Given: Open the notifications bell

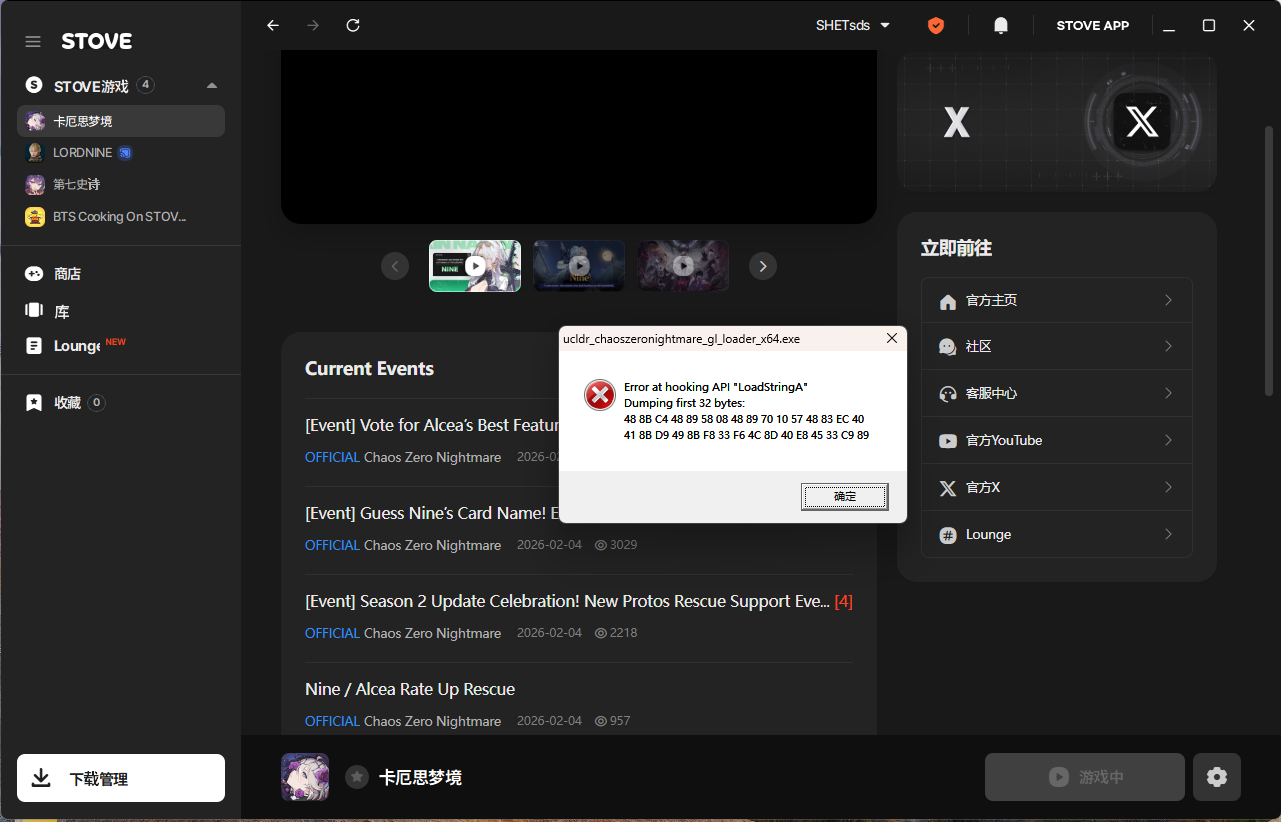Looking at the screenshot, I should point(1000,25).
